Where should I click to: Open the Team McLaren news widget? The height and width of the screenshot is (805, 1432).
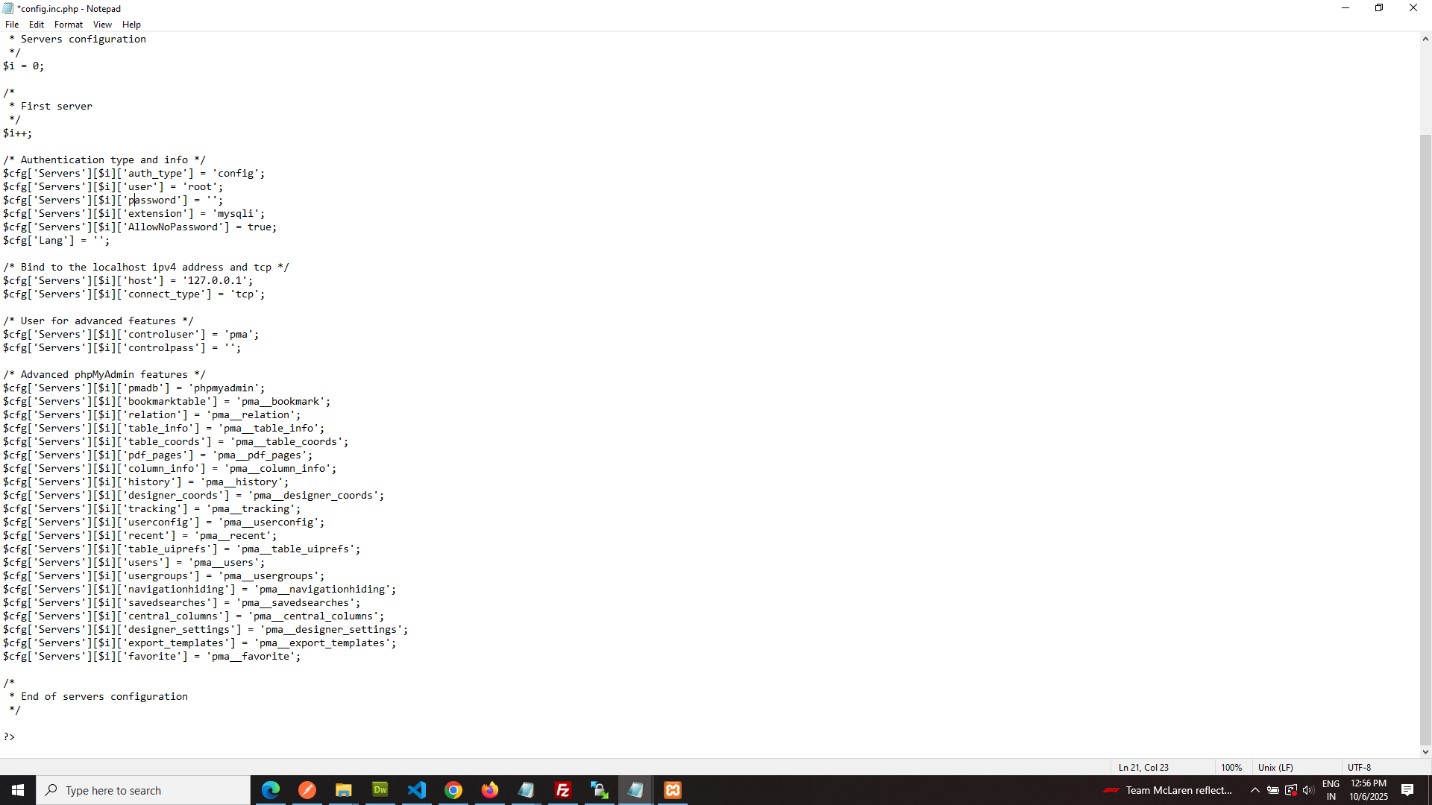[1168, 790]
